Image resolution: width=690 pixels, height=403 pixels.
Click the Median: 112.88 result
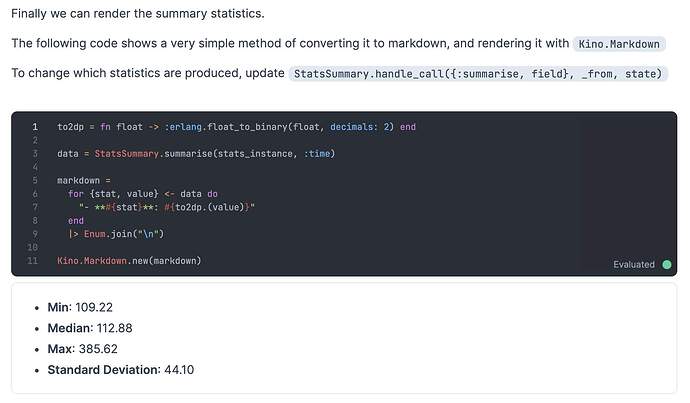coord(90,328)
